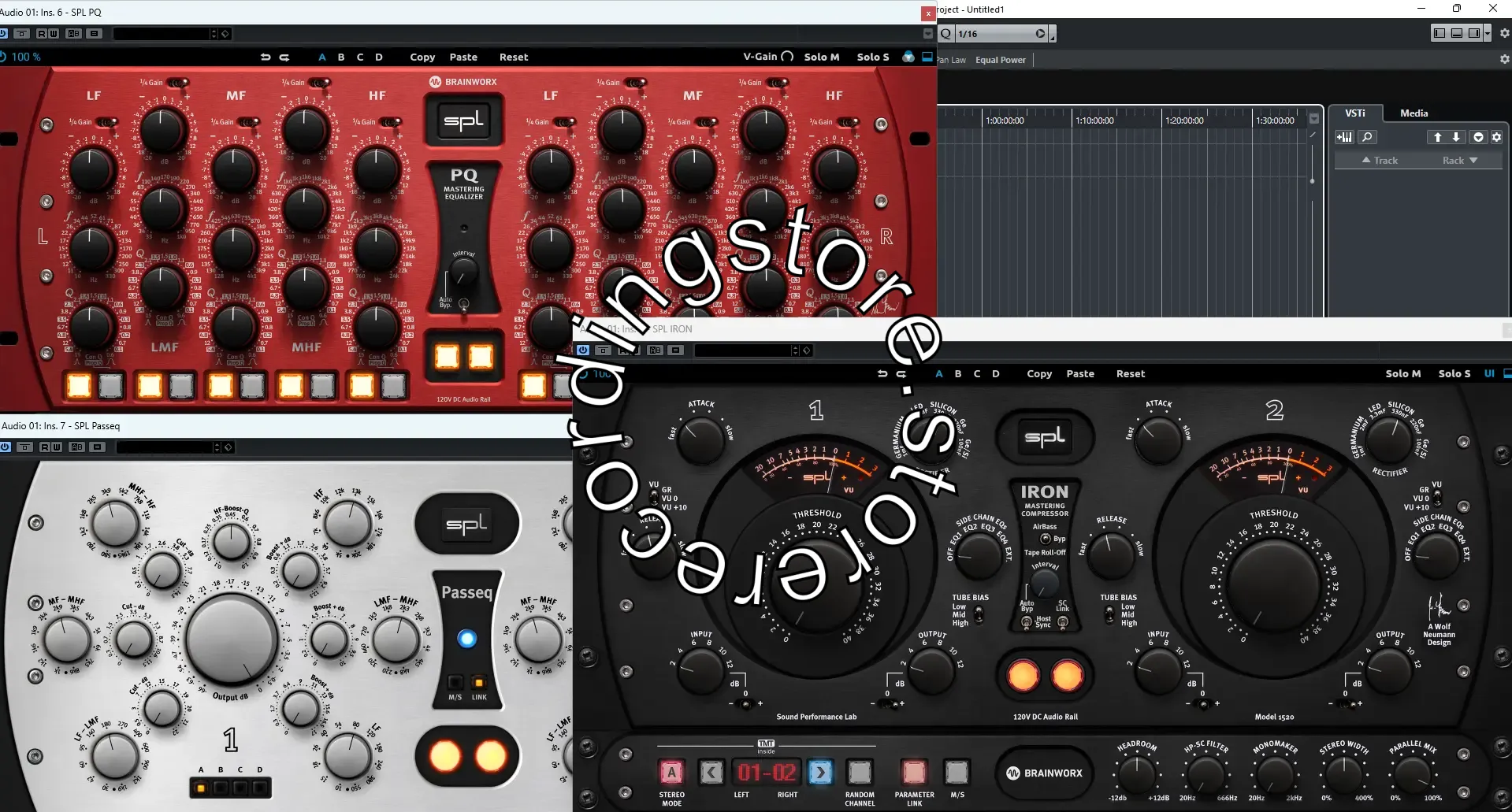The height and width of the screenshot is (812, 1512).
Task: Click bypass power icon in SPL PQ header
Action: (4, 34)
